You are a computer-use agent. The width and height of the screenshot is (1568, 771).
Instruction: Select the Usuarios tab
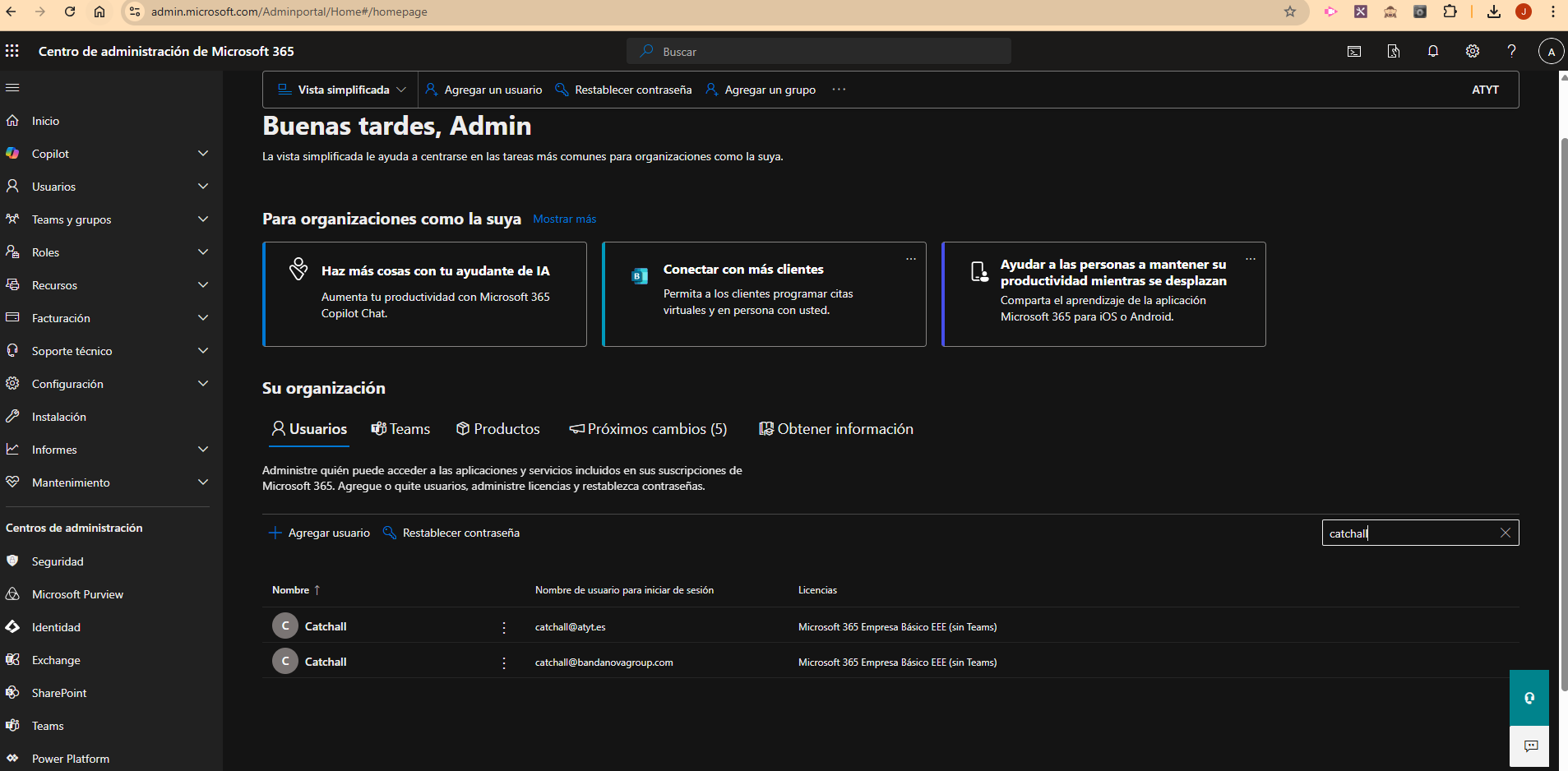point(309,429)
